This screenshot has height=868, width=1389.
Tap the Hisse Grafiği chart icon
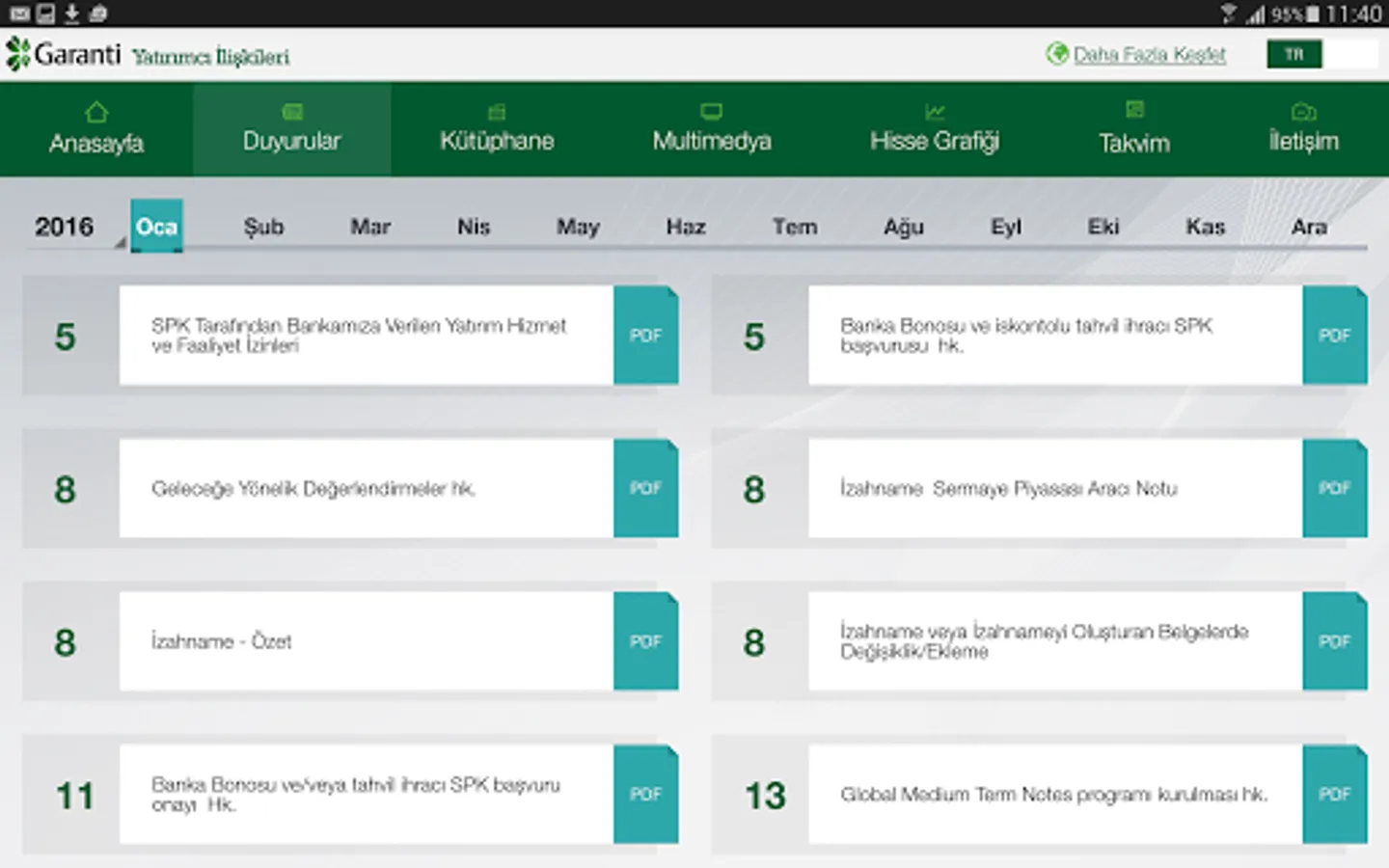coord(935,112)
